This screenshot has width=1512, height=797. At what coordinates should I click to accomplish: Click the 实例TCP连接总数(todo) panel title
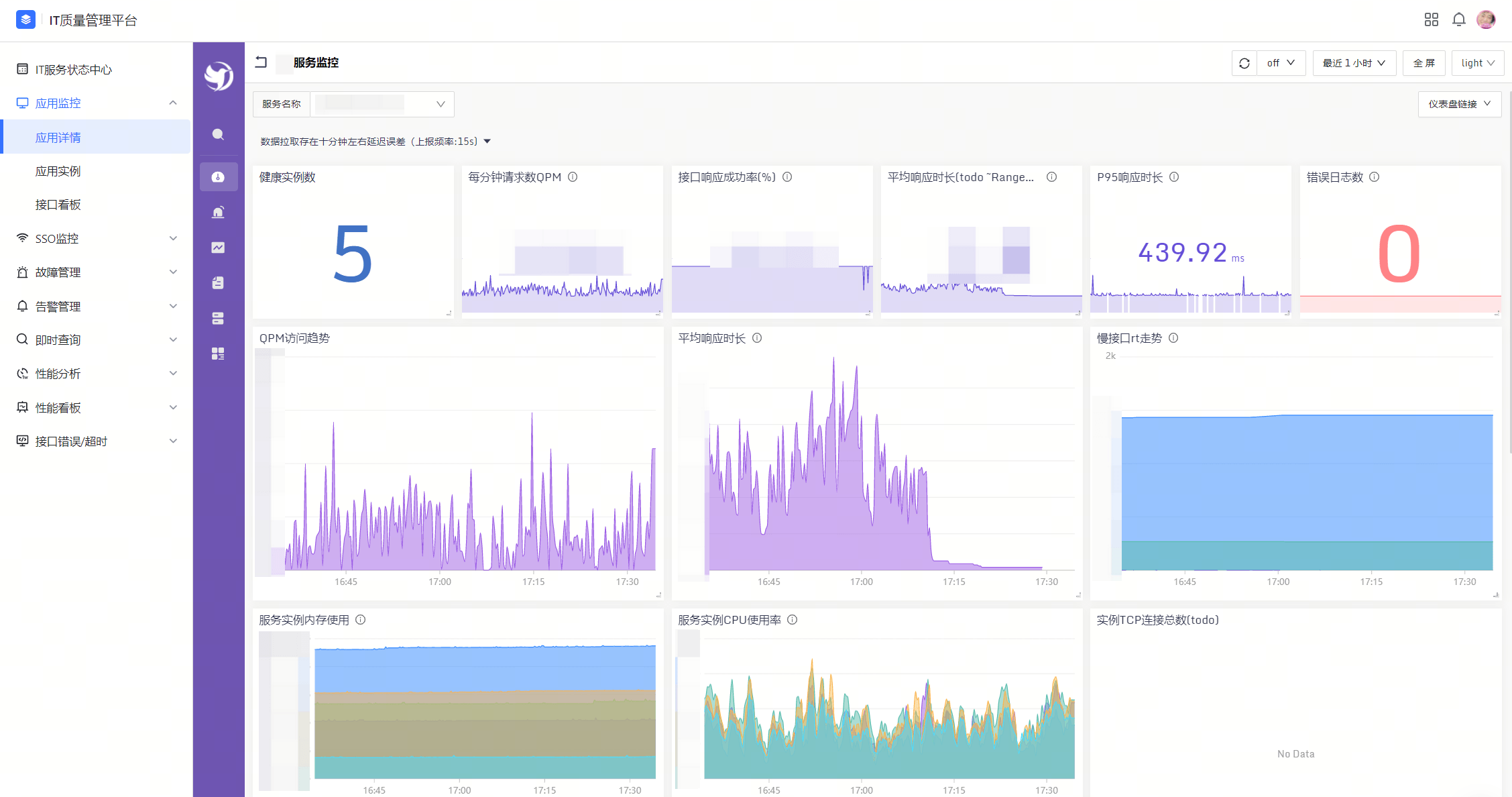pyautogui.click(x=1158, y=620)
